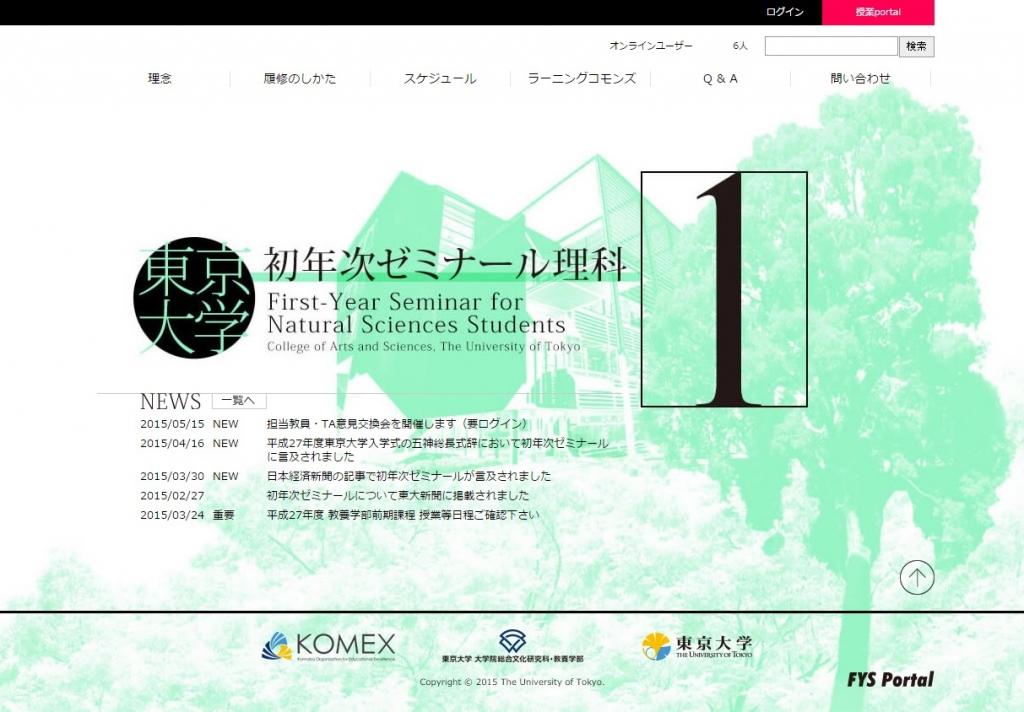Click into the search text field
The height and width of the screenshot is (712, 1024).
(x=830, y=46)
